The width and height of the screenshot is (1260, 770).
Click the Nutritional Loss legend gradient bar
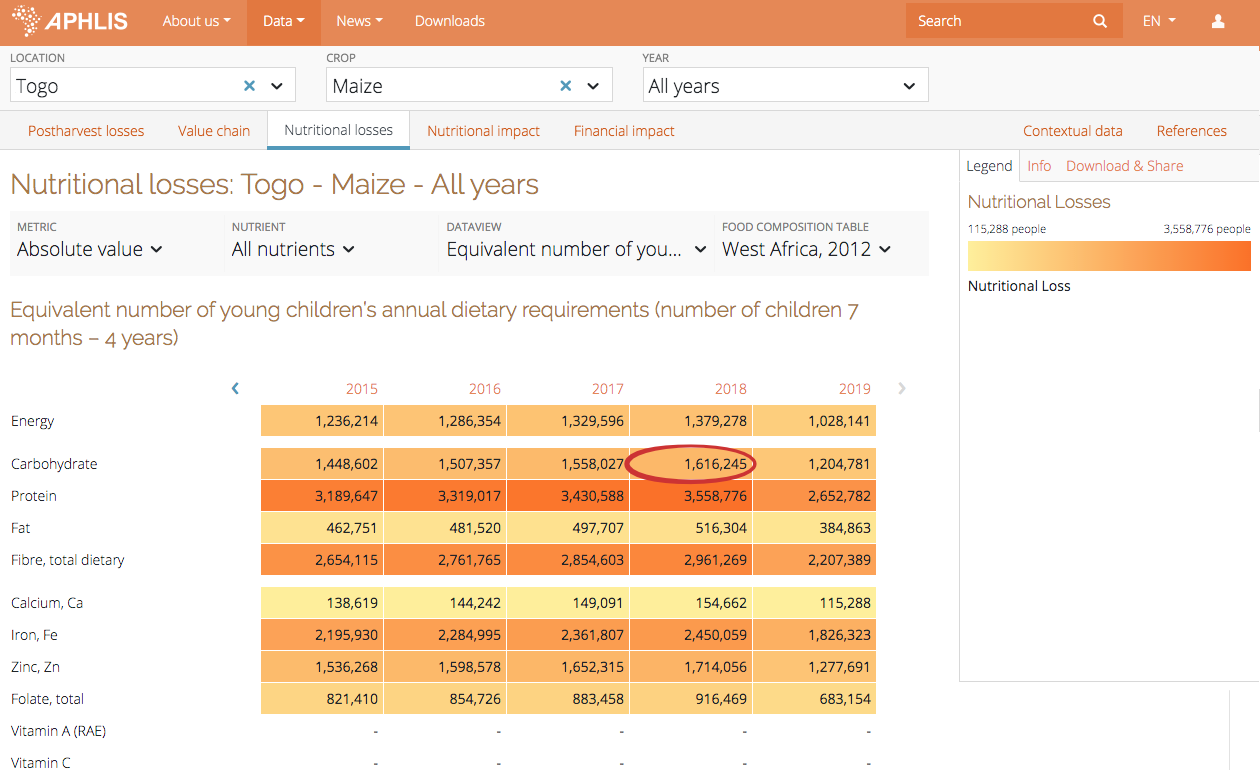click(1109, 256)
